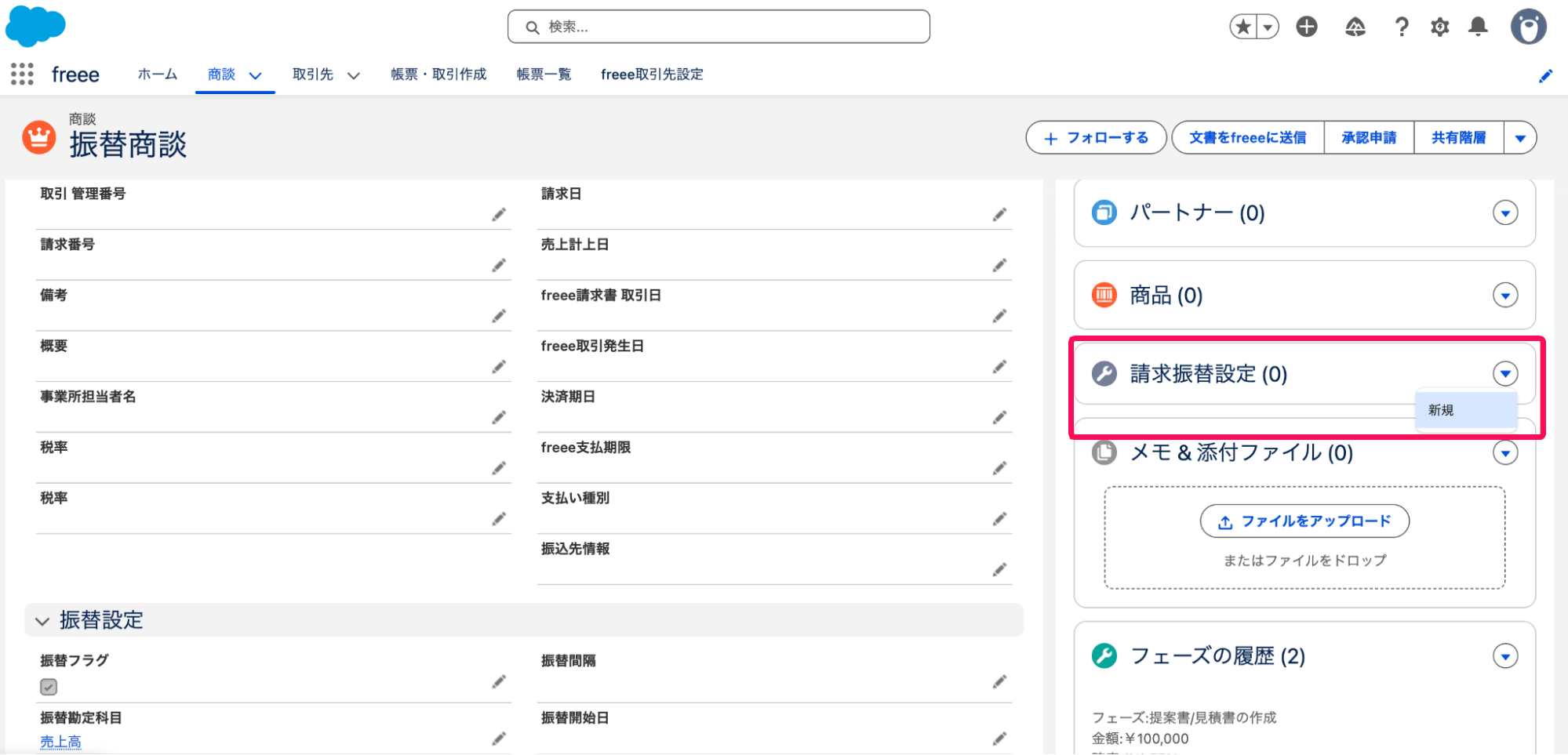Click ファイルをアップロード button
Viewport: 1568px width, 755px height.
coord(1304,521)
